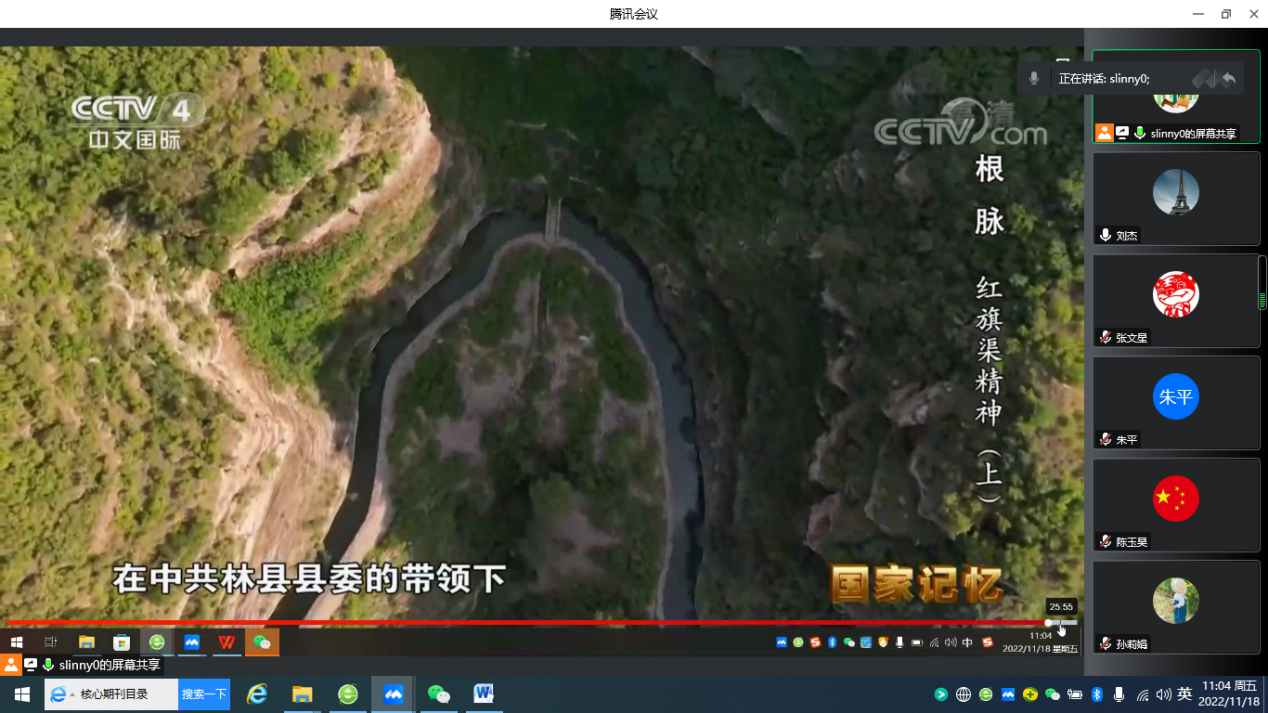Click the red video progress bar
The width and height of the screenshot is (1268, 713).
click(520, 623)
